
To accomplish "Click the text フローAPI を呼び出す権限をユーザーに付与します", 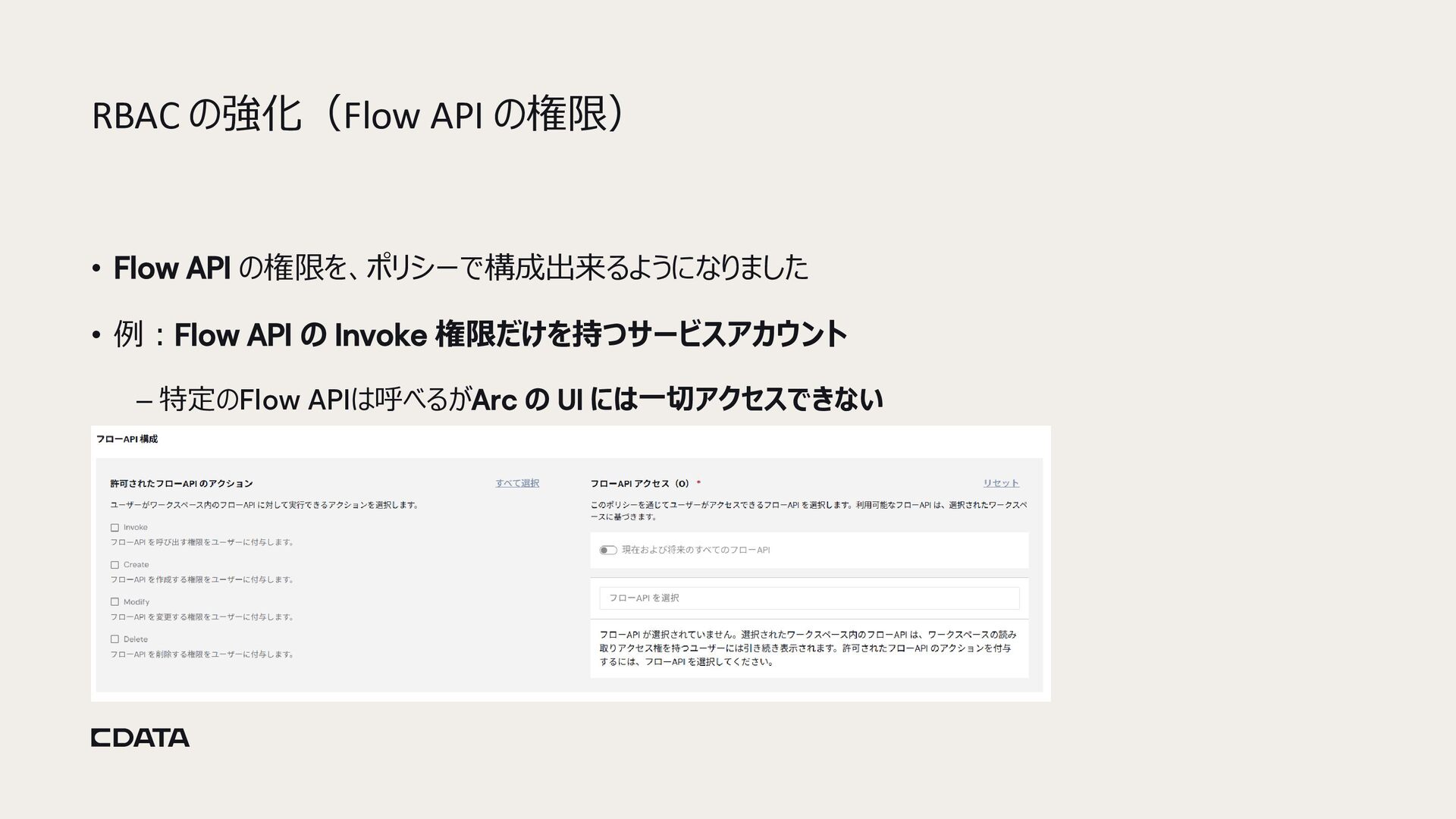I will 202,542.
